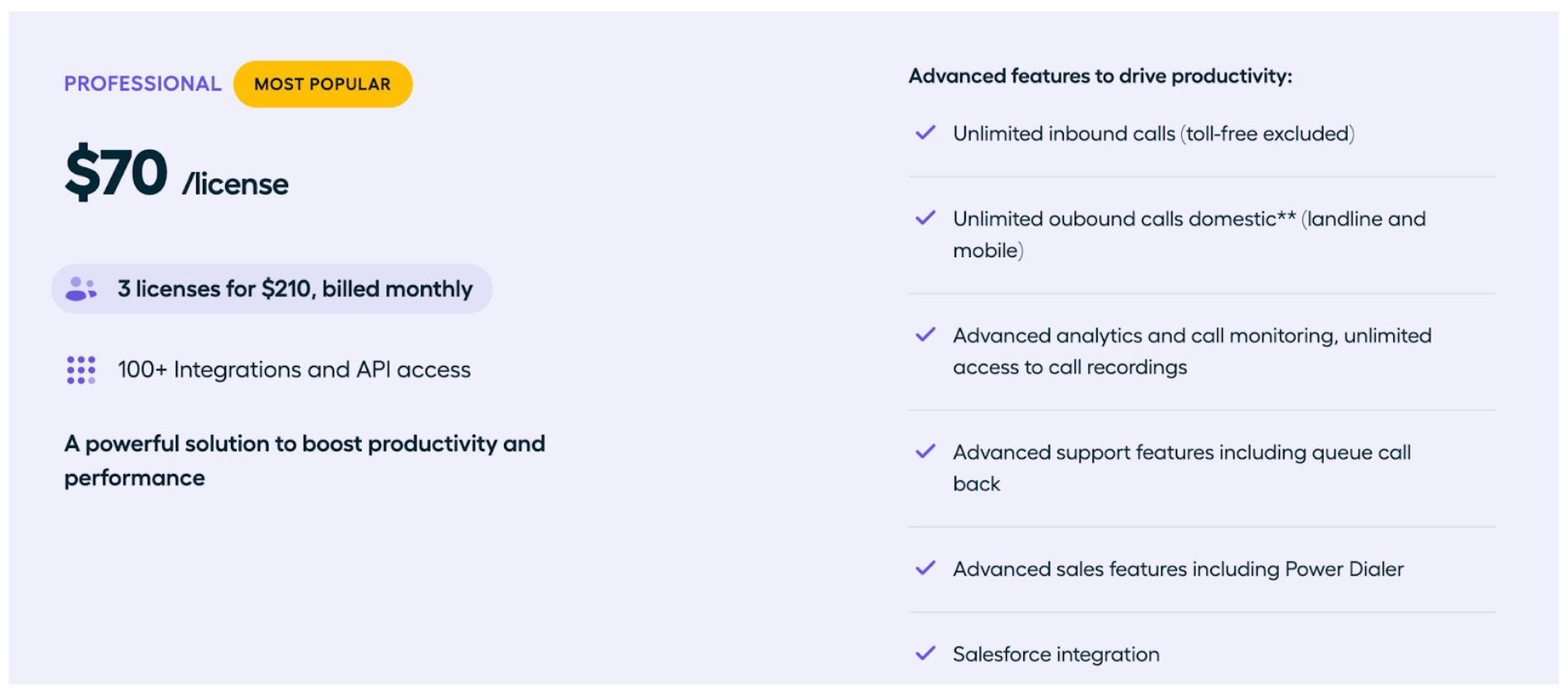Image resolution: width=1568 pixels, height=692 pixels.
Task: Click checkmark next to Power Dialer feature
Action: click(926, 569)
